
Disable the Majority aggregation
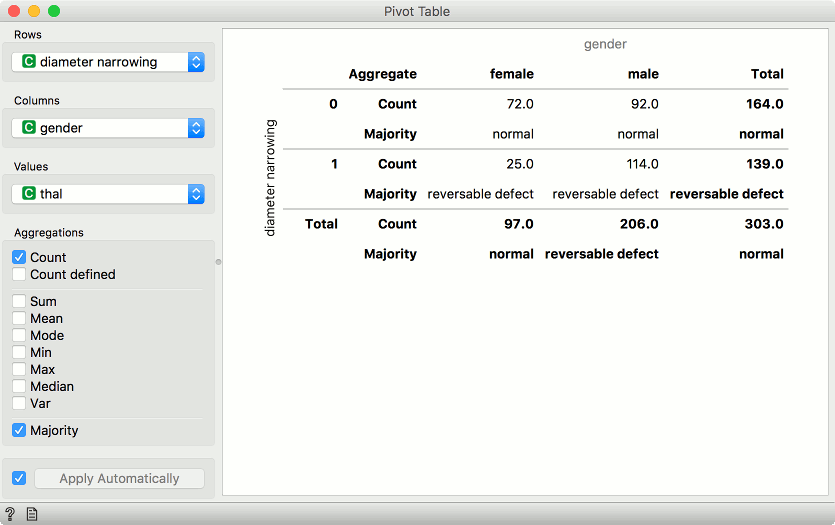click(19, 430)
